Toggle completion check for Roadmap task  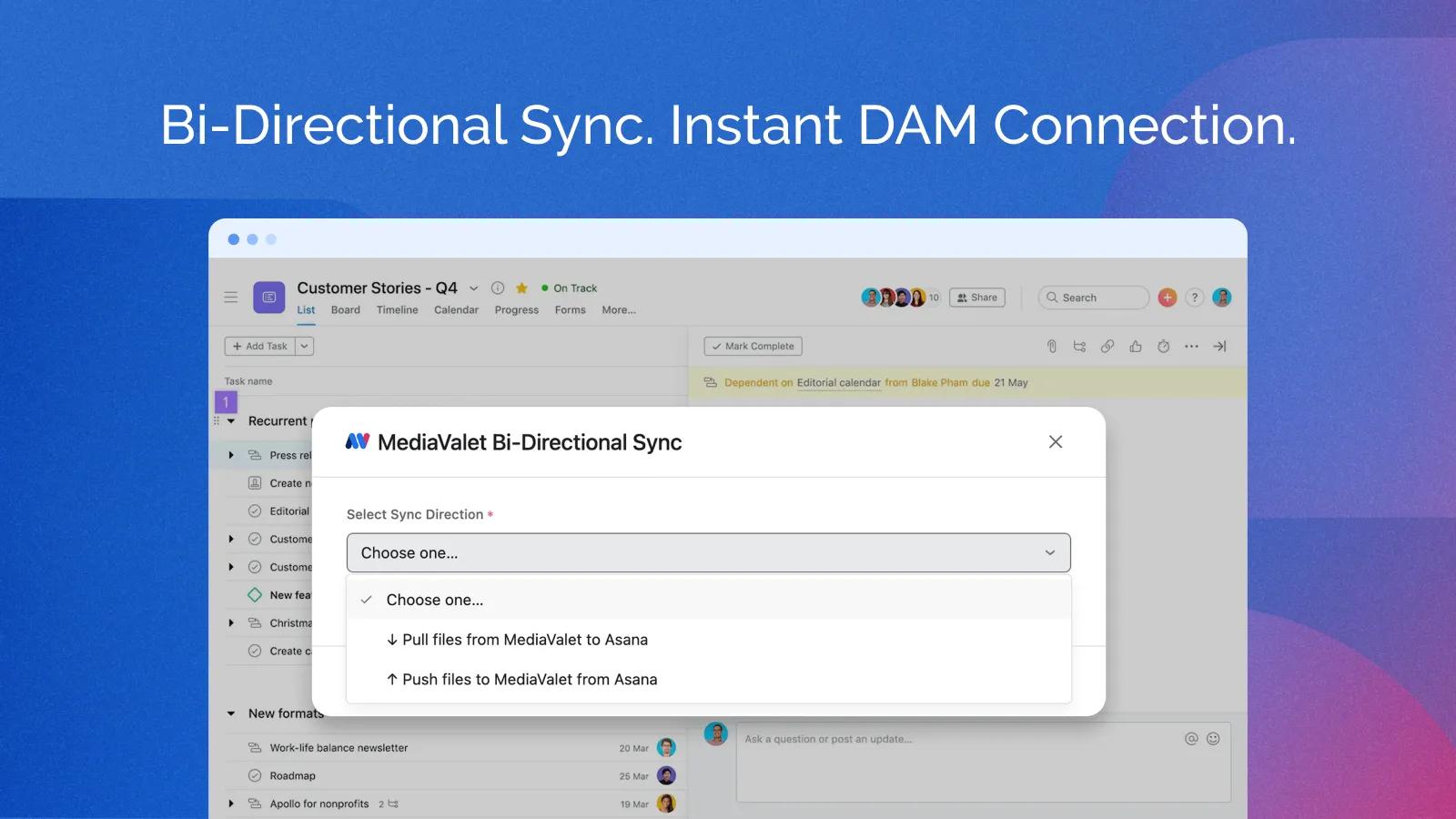255,776
